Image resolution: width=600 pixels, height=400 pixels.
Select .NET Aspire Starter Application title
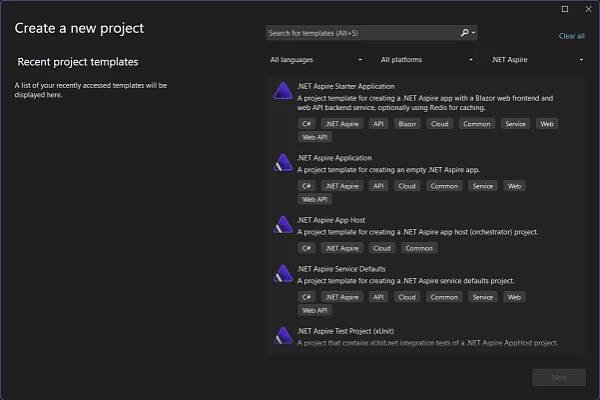(346, 86)
